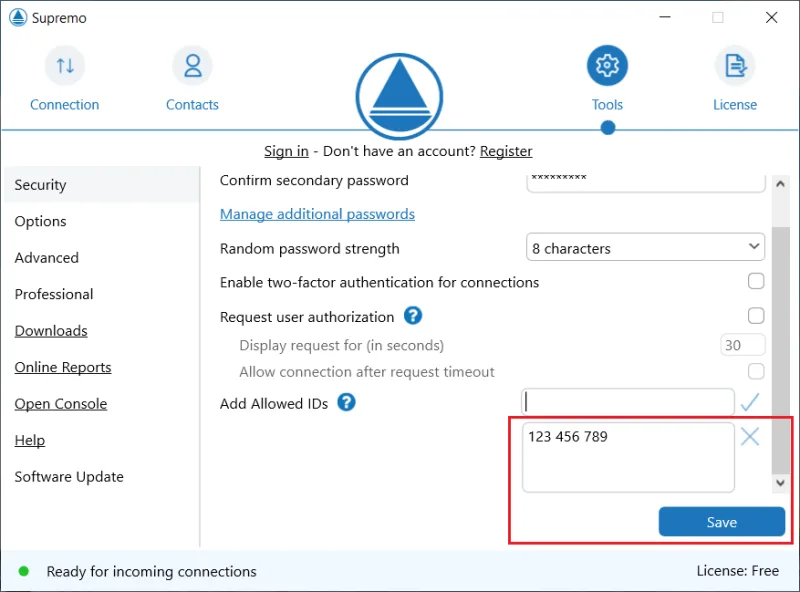Minimize the Supremo window
800x592 pixels.
[x=665, y=17]
